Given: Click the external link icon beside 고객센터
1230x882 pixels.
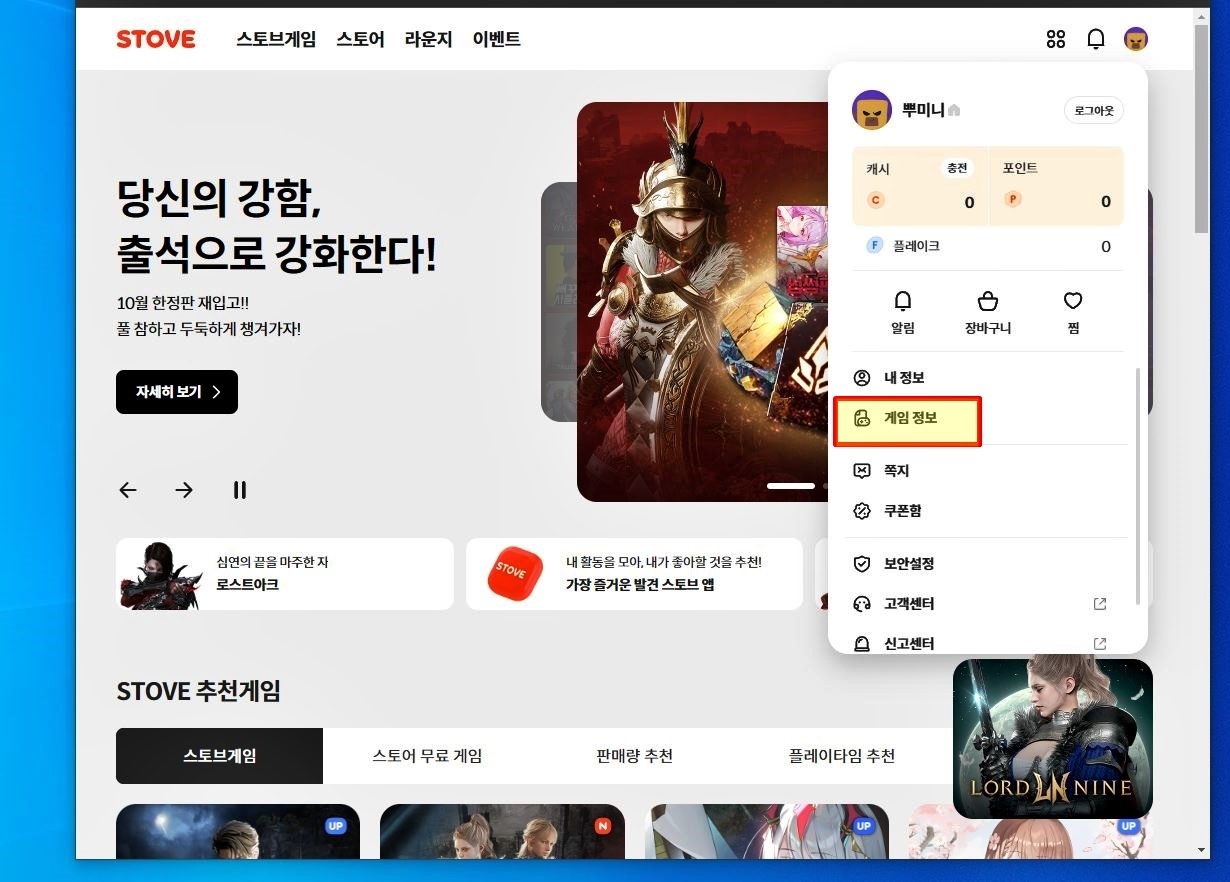Looking at the screenshot, I should tap(1100, 604).
